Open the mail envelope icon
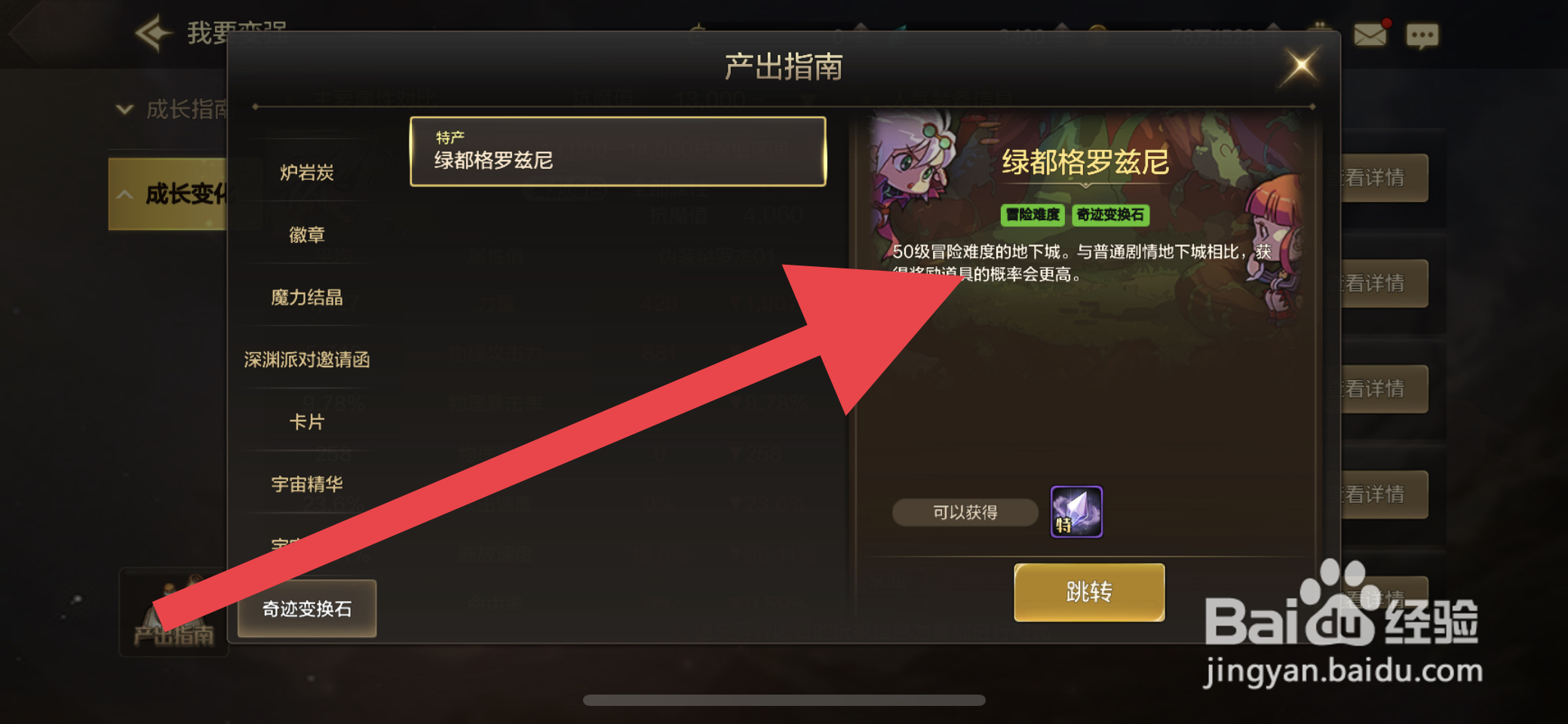Image resolution: width=1568 pixels, height=724 pixels. (1370, 35)
